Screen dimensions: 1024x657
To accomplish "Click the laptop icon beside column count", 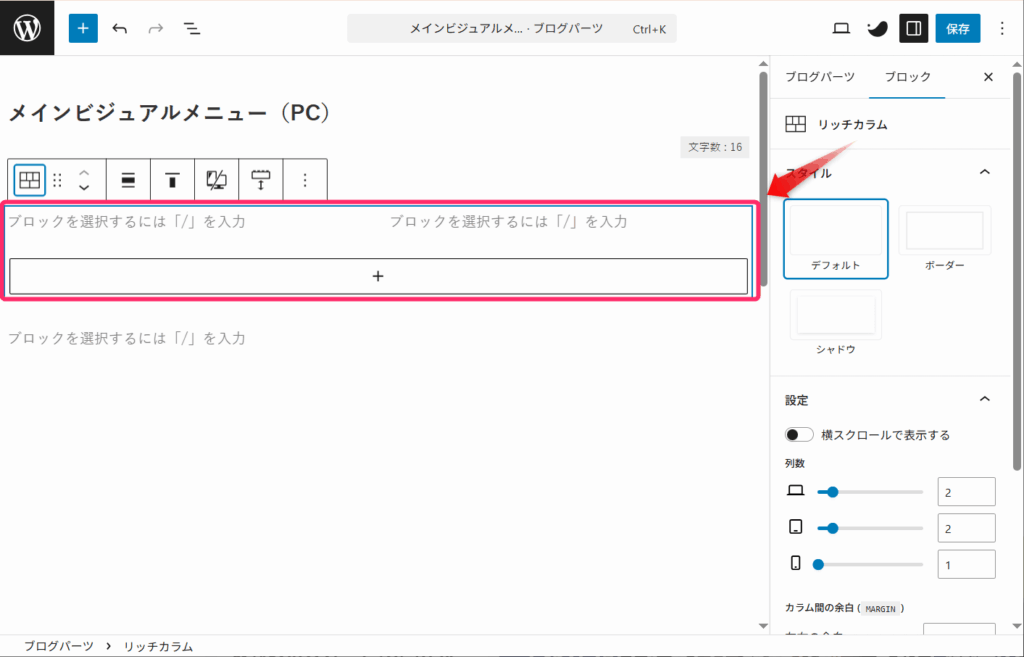I will click(x=795, y=490).
